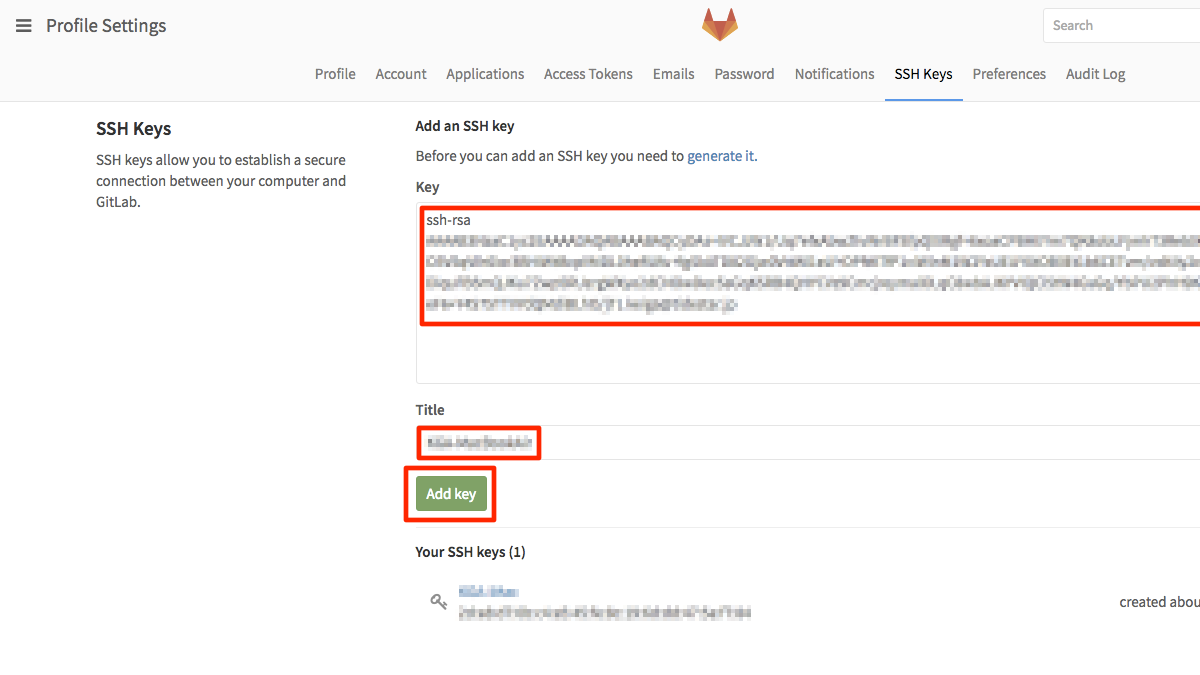
Task: Click the 'Profile Settings' page title
Action: (106, 26)
